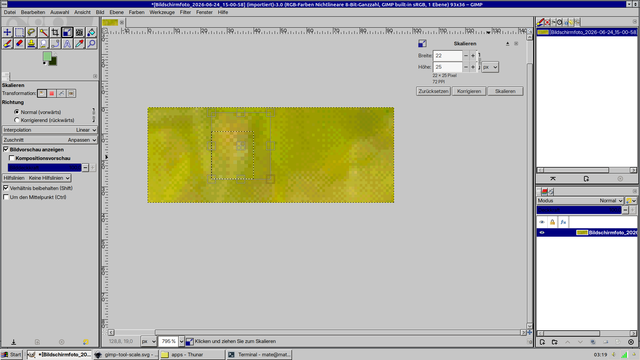Open Farben menu
The height and width of the screenshot is (360, 640).
[x=136, y=12]
